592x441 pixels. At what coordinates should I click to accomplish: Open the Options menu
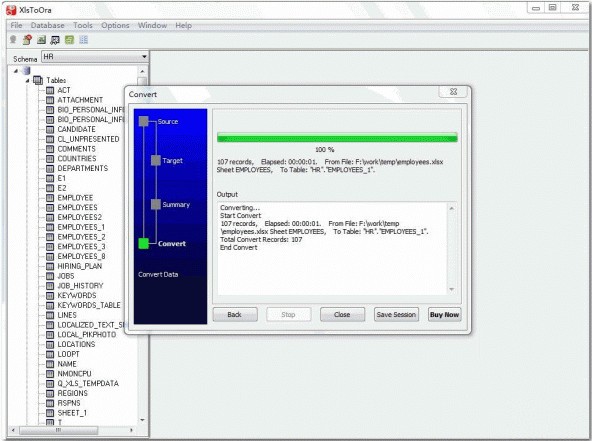[x=115, y=25]
